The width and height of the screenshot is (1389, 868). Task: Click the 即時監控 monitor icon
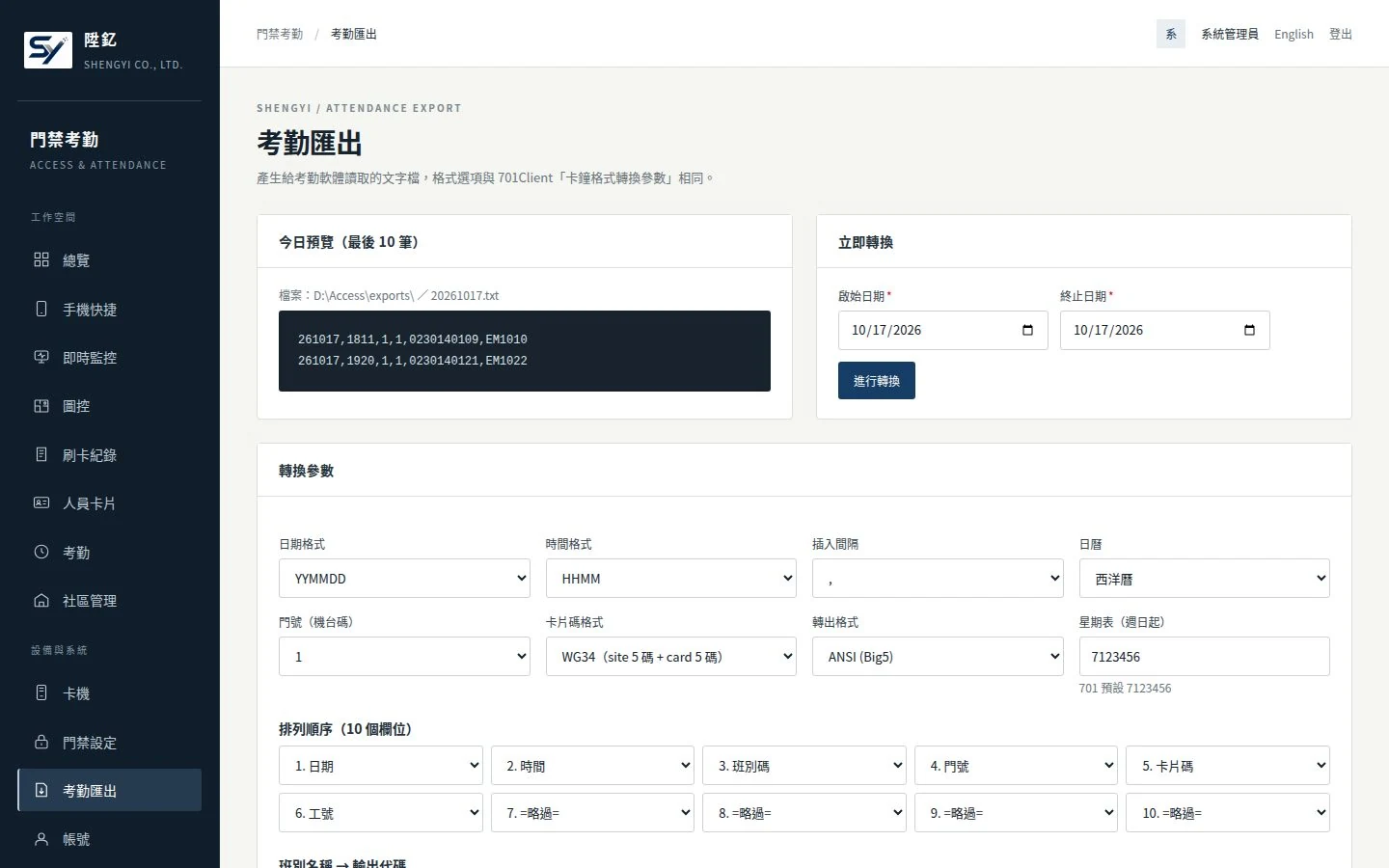point(41,357)
